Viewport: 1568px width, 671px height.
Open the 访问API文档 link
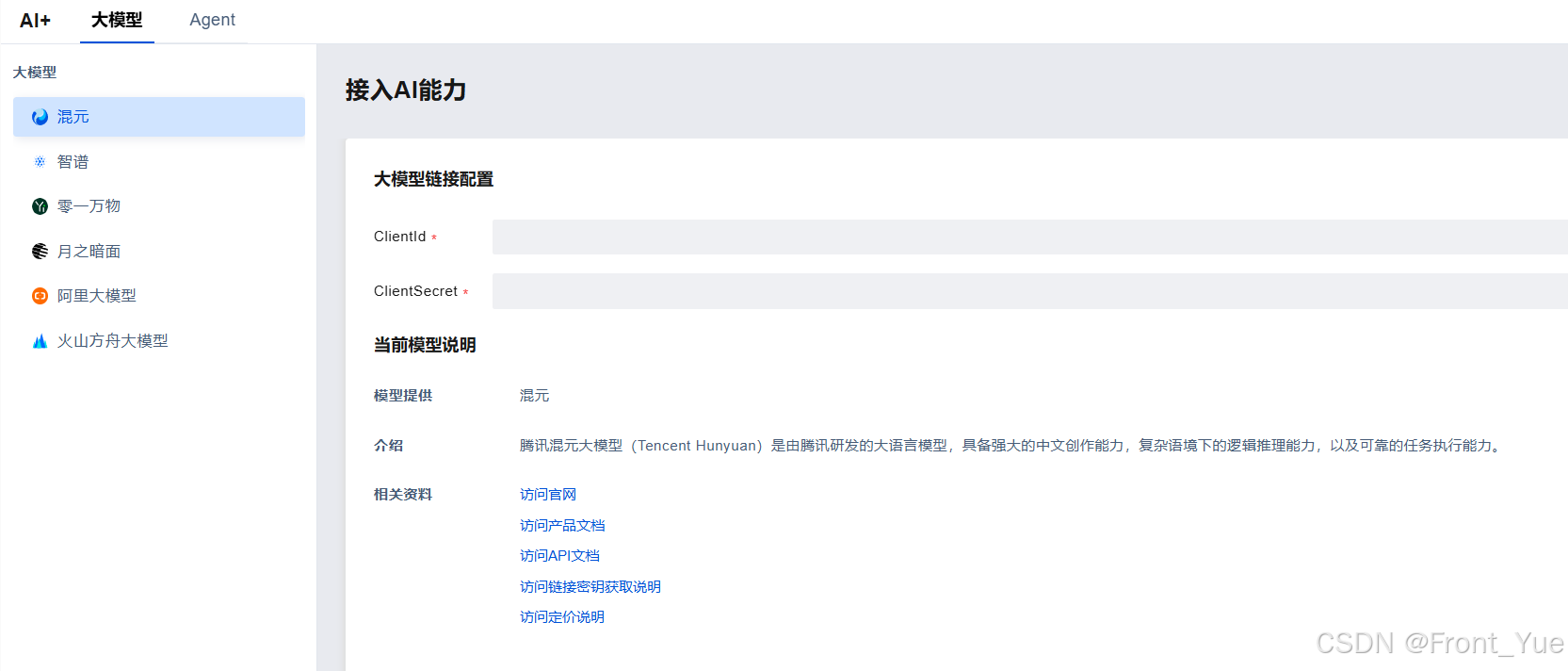click(559, 556)
